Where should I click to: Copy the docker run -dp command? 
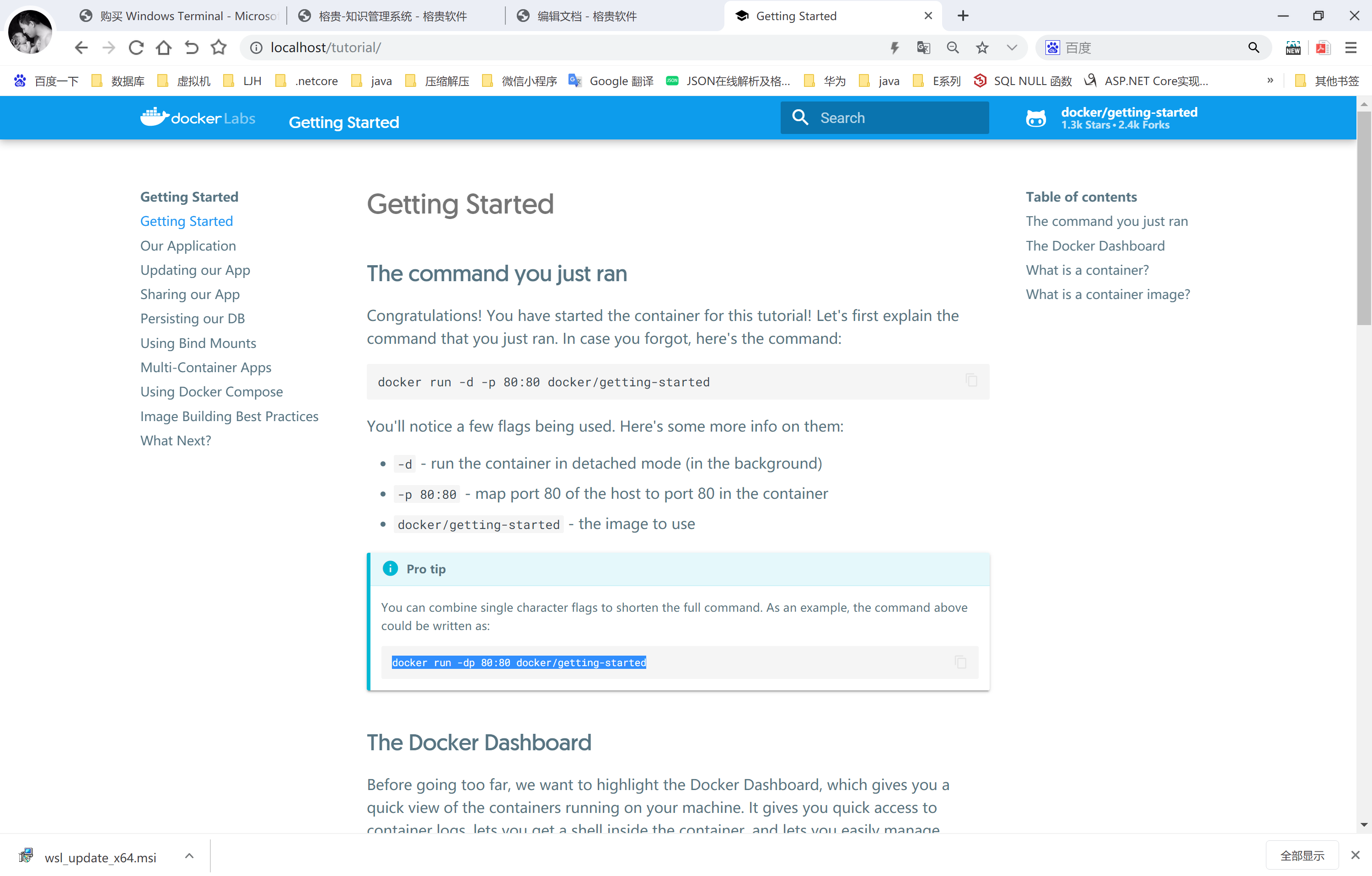960,662
